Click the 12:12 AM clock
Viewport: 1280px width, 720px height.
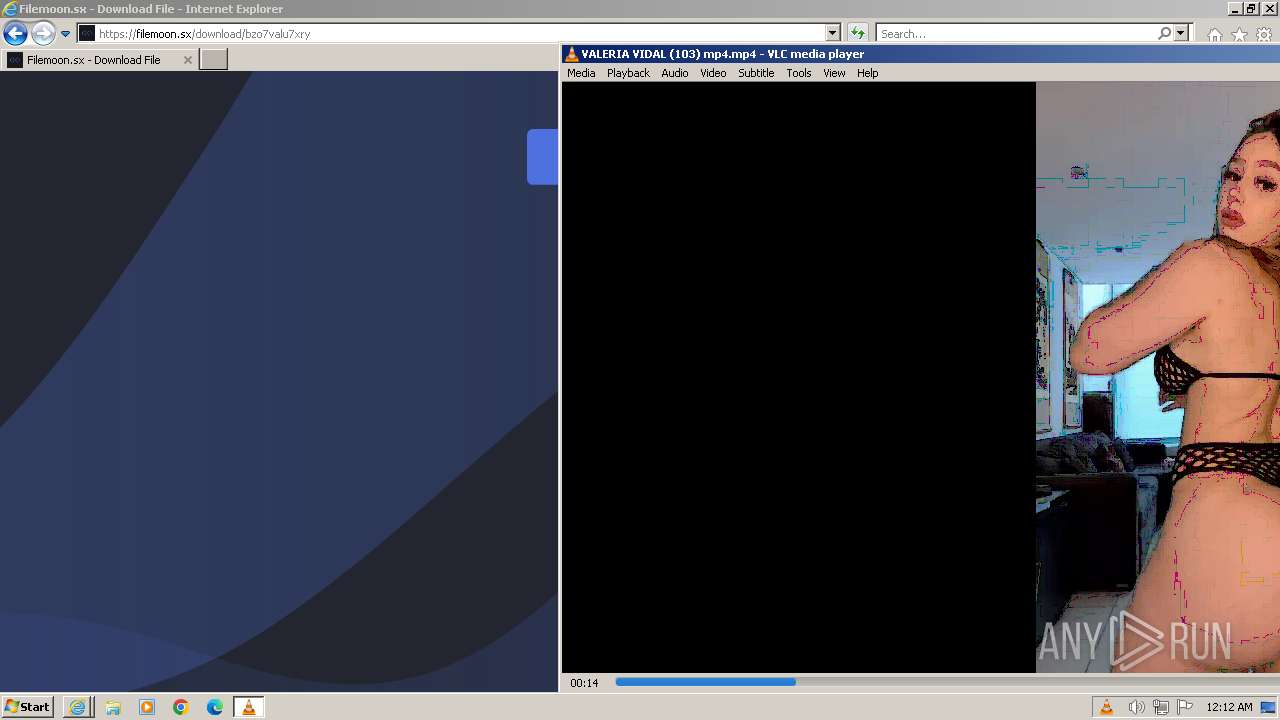[1229, 707]
